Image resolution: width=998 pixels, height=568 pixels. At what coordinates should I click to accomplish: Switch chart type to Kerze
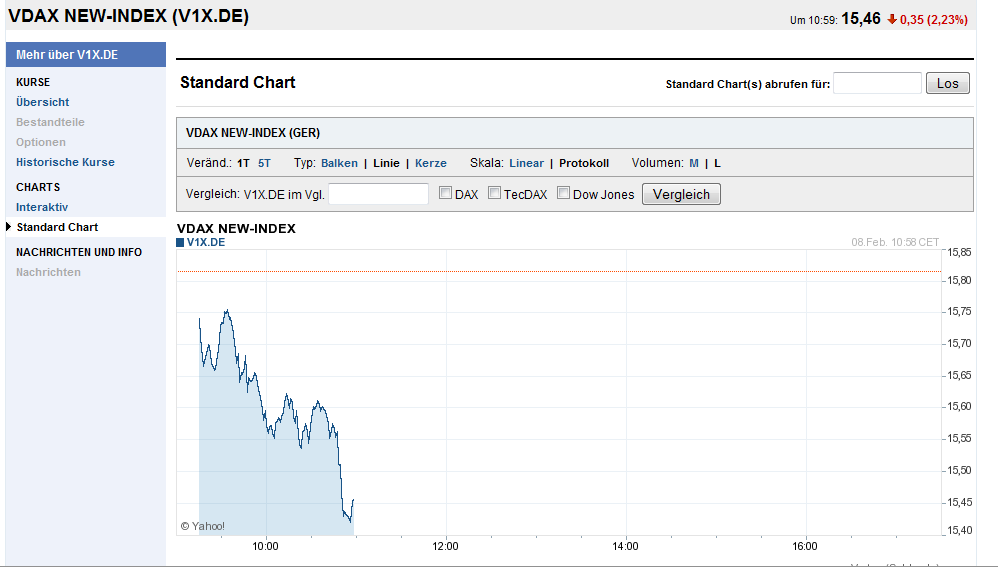431,163
